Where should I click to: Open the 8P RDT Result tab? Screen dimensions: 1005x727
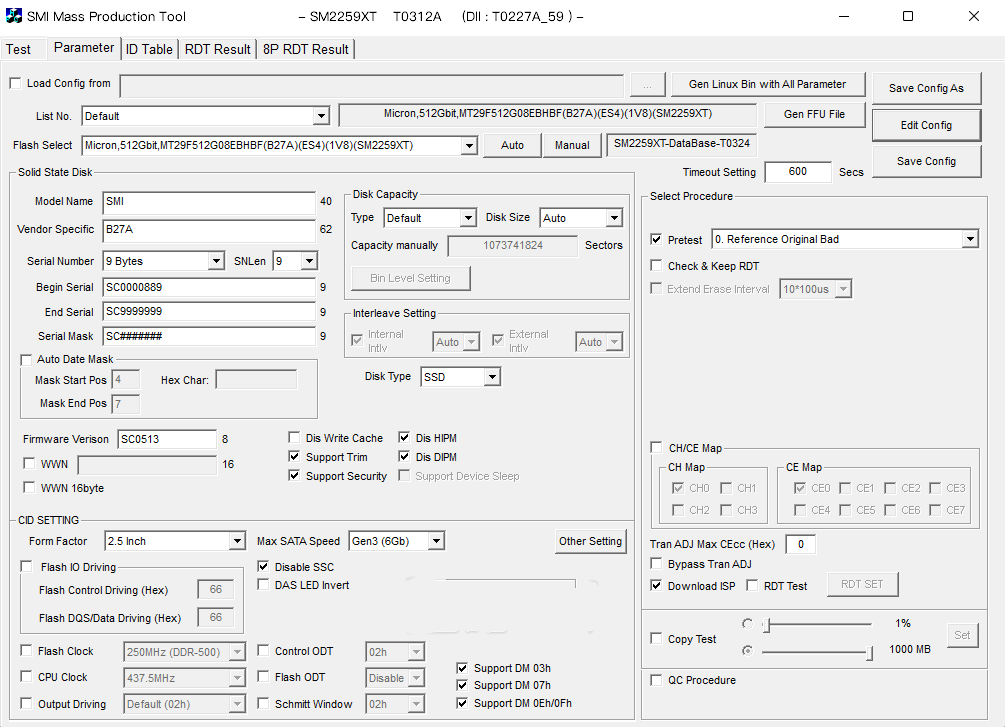coord(306,49)
